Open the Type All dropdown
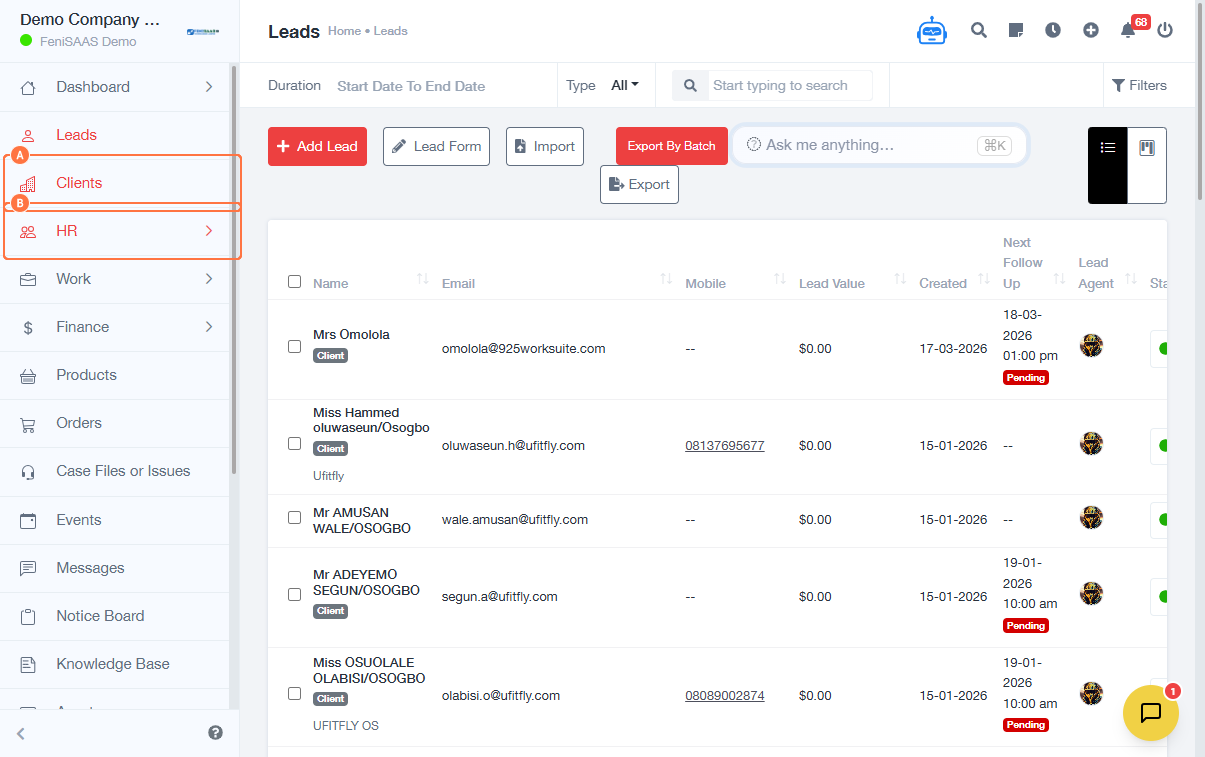The width and height of the screenshot is (1205, 757). (624, 86)
